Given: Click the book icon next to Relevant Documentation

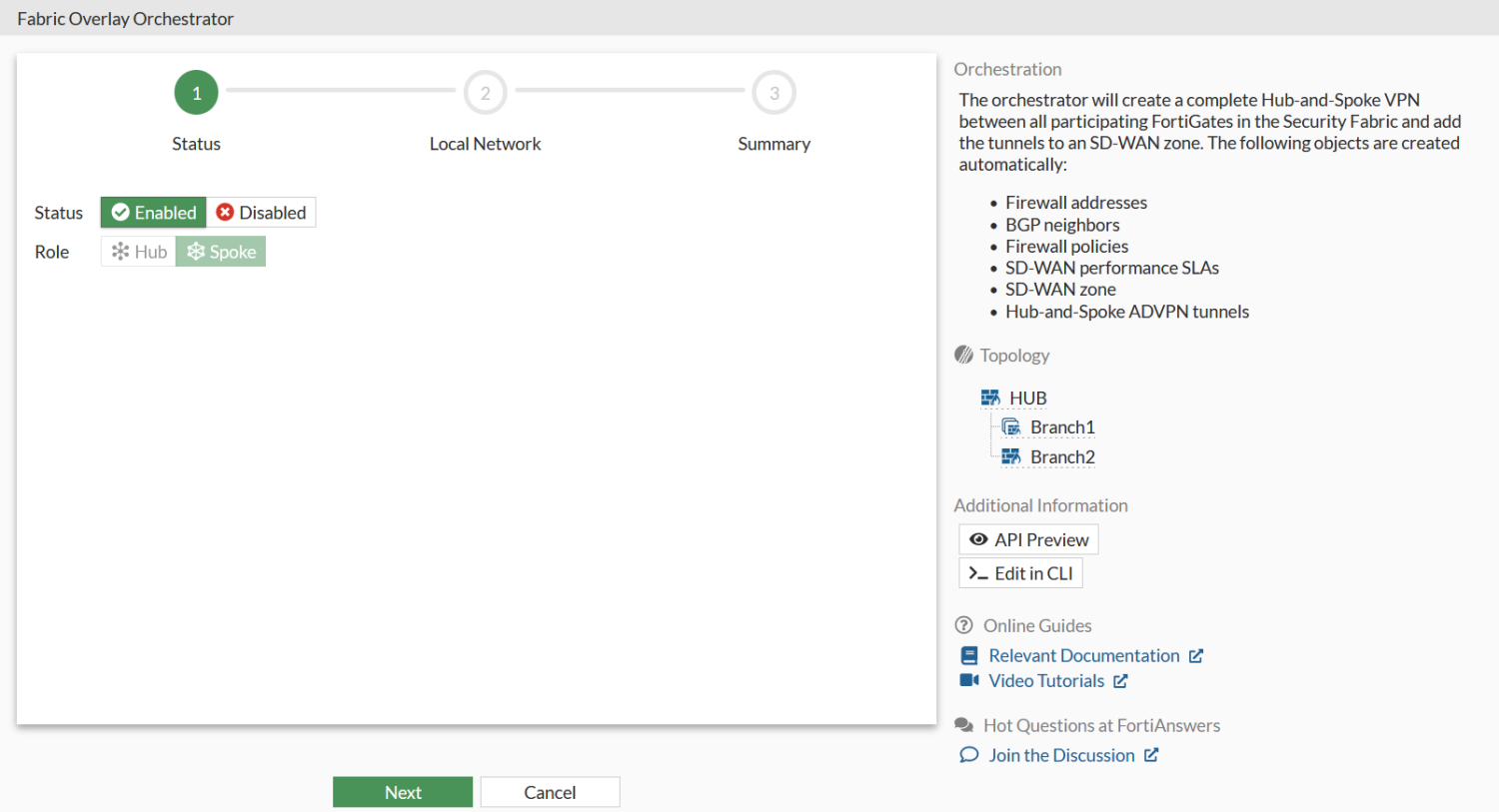Looking at the screenshot, I should 968,655.
